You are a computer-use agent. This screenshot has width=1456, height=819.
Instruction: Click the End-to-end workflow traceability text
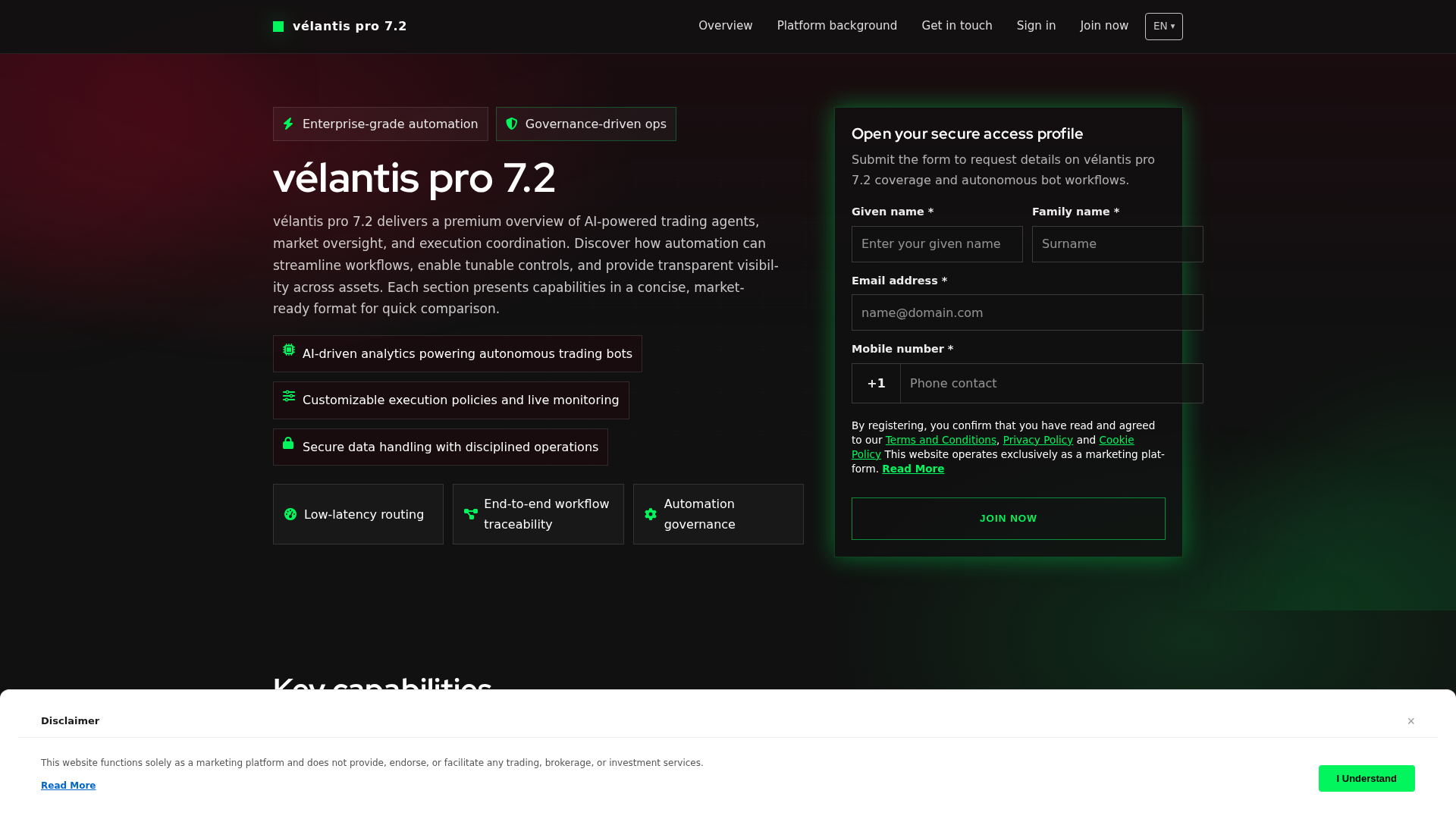coord(547,514)
